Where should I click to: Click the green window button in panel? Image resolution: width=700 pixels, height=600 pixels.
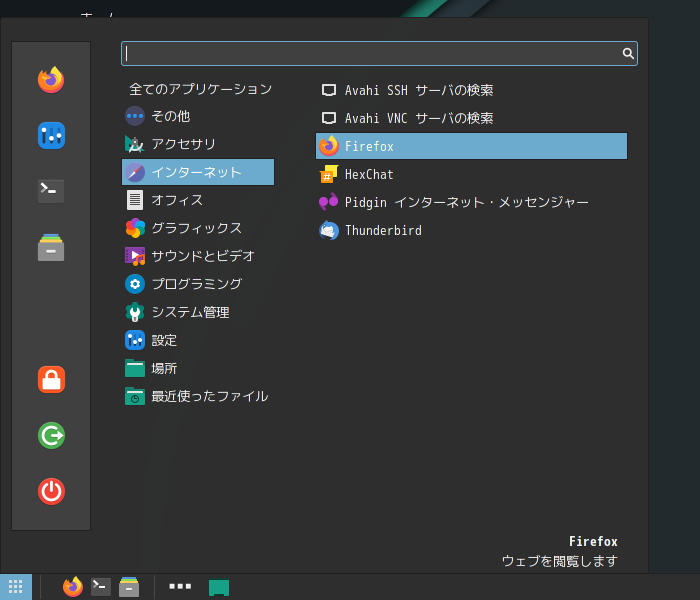click(x=219, y=588)
